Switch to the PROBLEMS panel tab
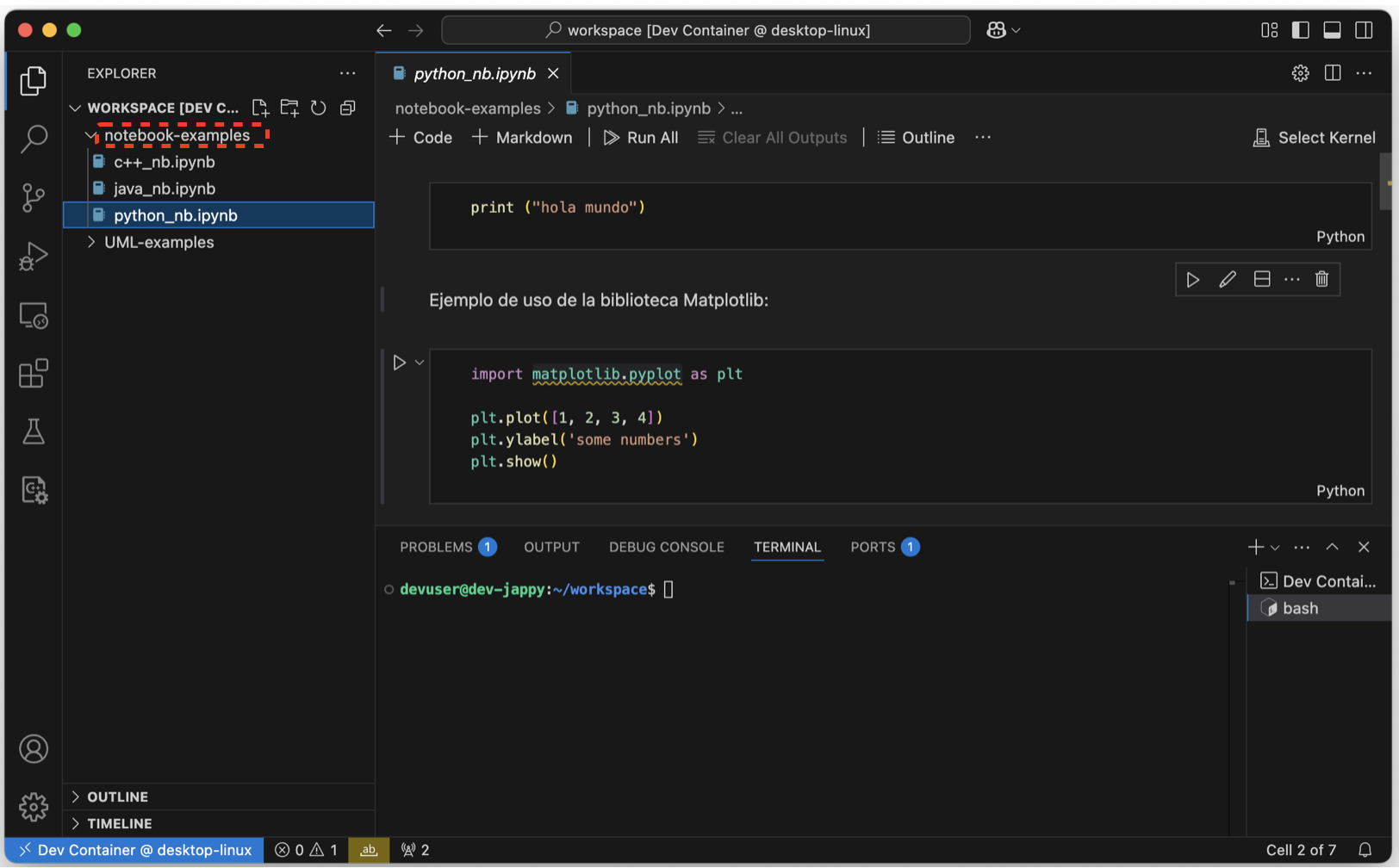 pyautogui.click(x=448, y=548)
